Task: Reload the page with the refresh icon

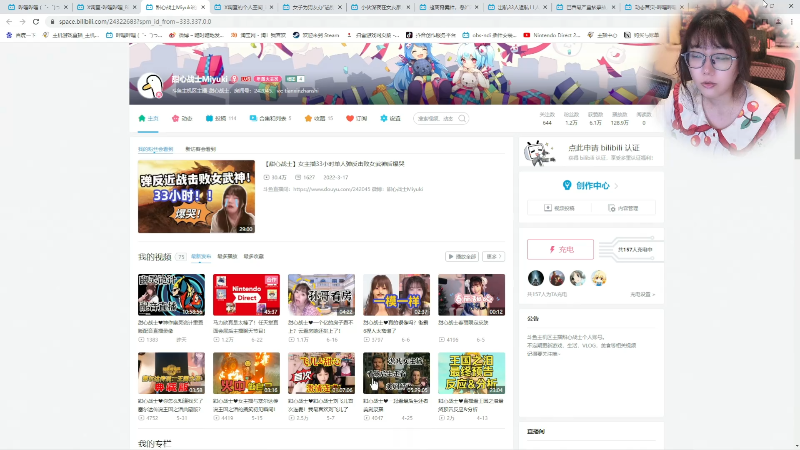Action: click(36, 21)
